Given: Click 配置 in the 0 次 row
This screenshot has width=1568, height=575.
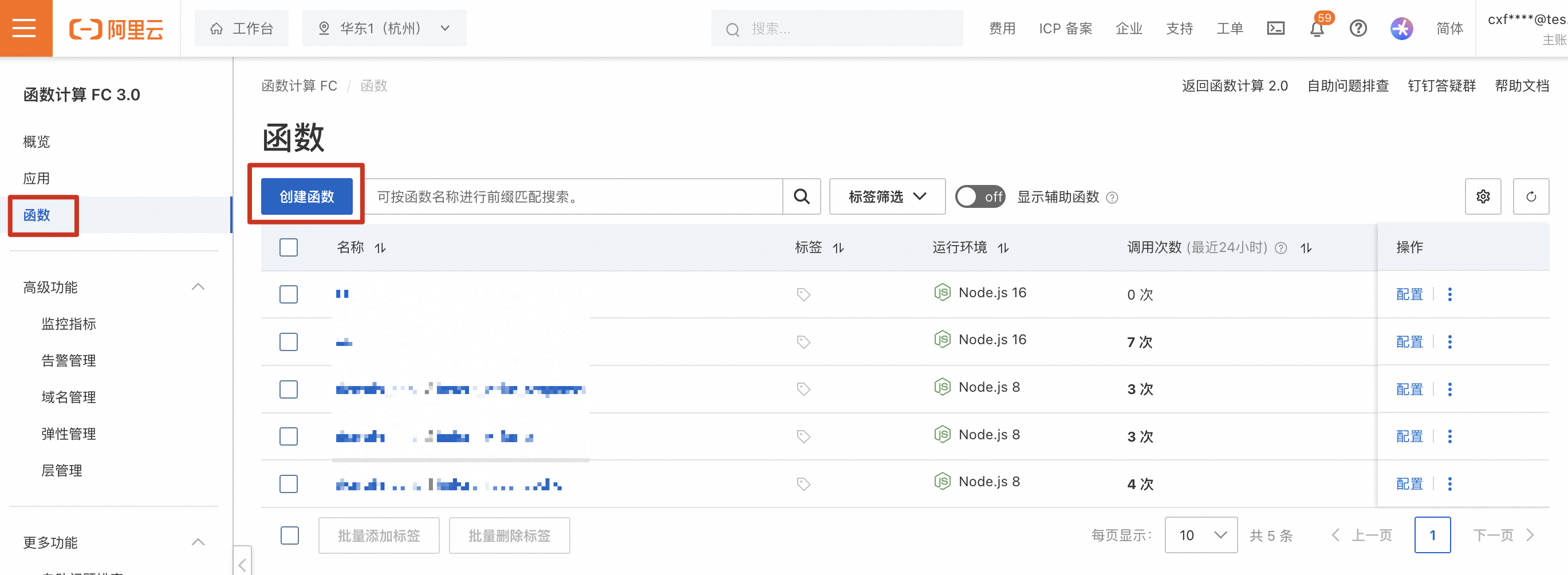Looking at the screenshot, I should click(1409, 294).
